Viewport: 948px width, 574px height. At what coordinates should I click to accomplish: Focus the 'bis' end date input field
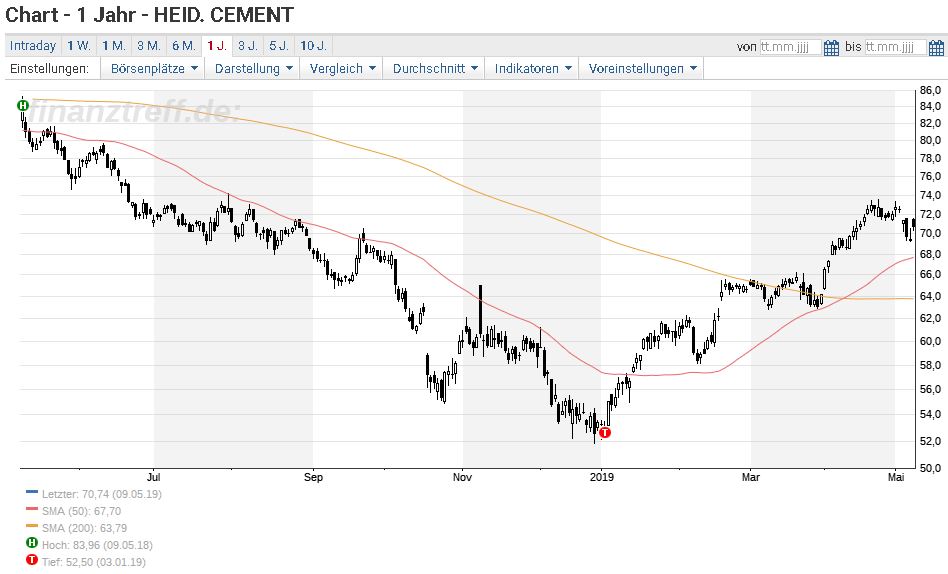895,47
